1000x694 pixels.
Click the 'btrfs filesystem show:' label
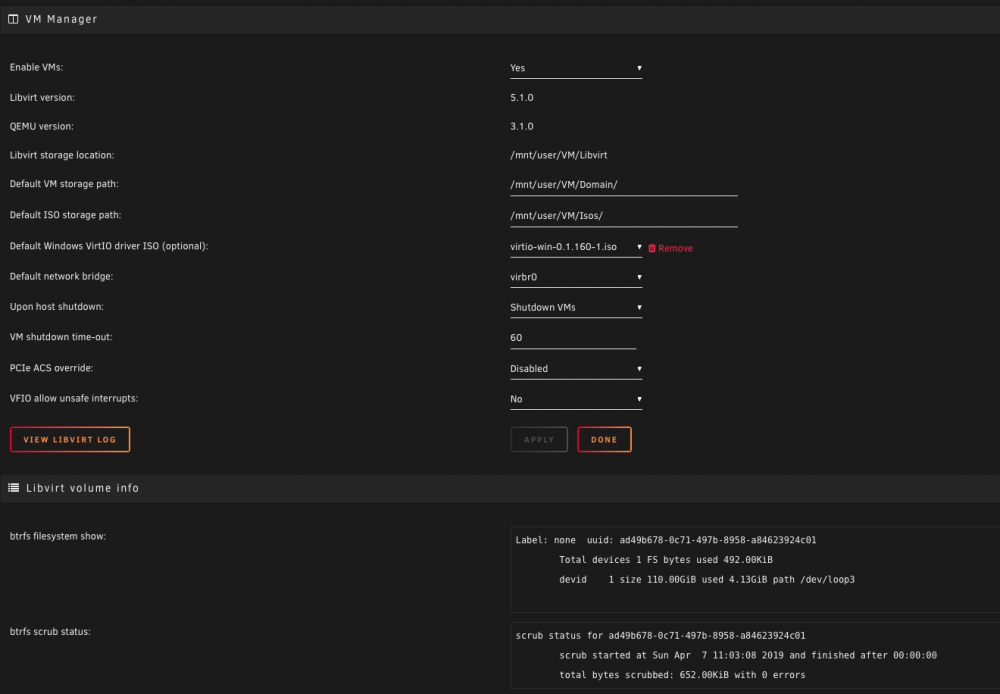click(x=58, y=536)
